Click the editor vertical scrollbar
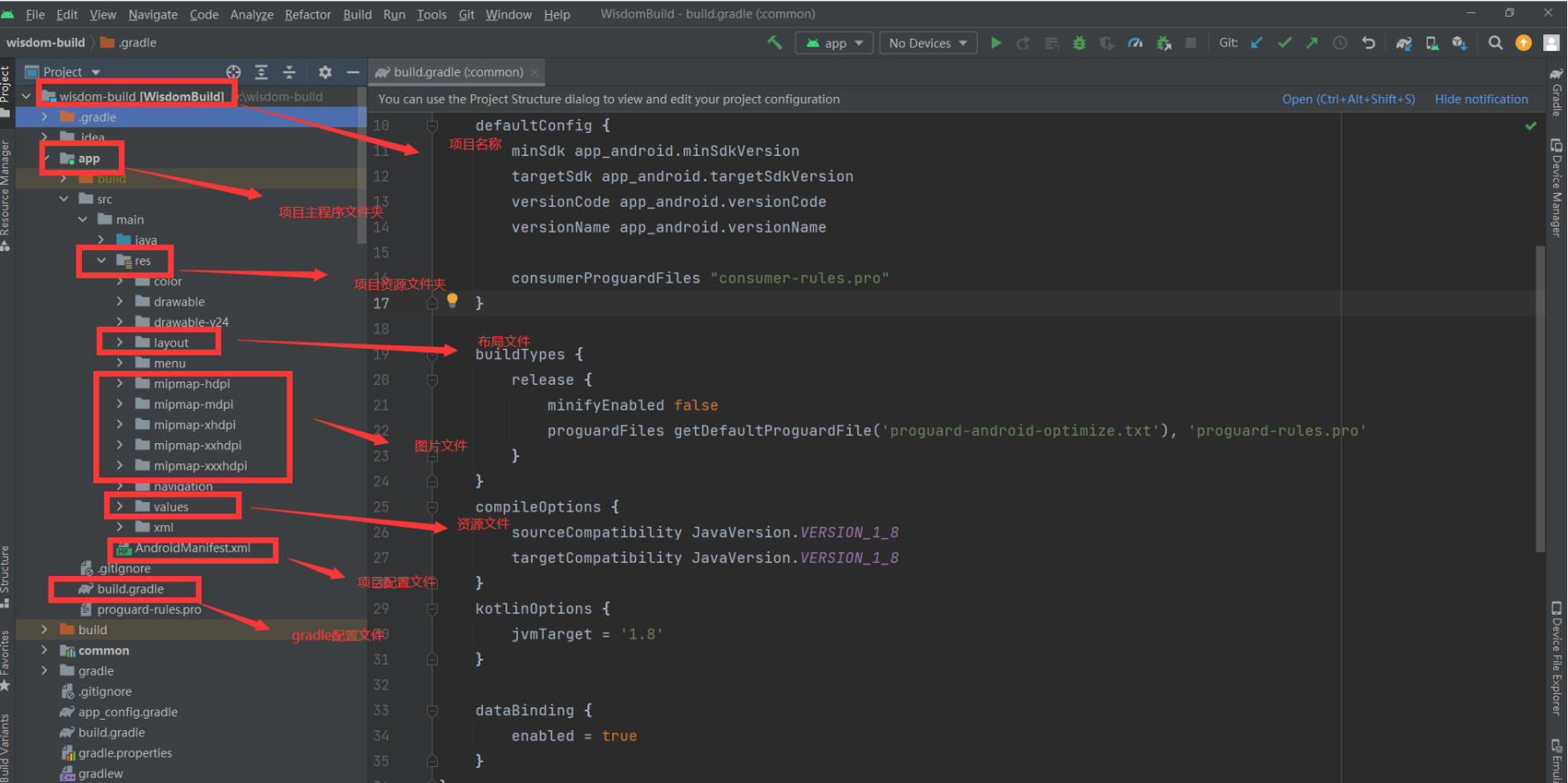Screen dimensions: 1568x783 (x=1540, y=396)
